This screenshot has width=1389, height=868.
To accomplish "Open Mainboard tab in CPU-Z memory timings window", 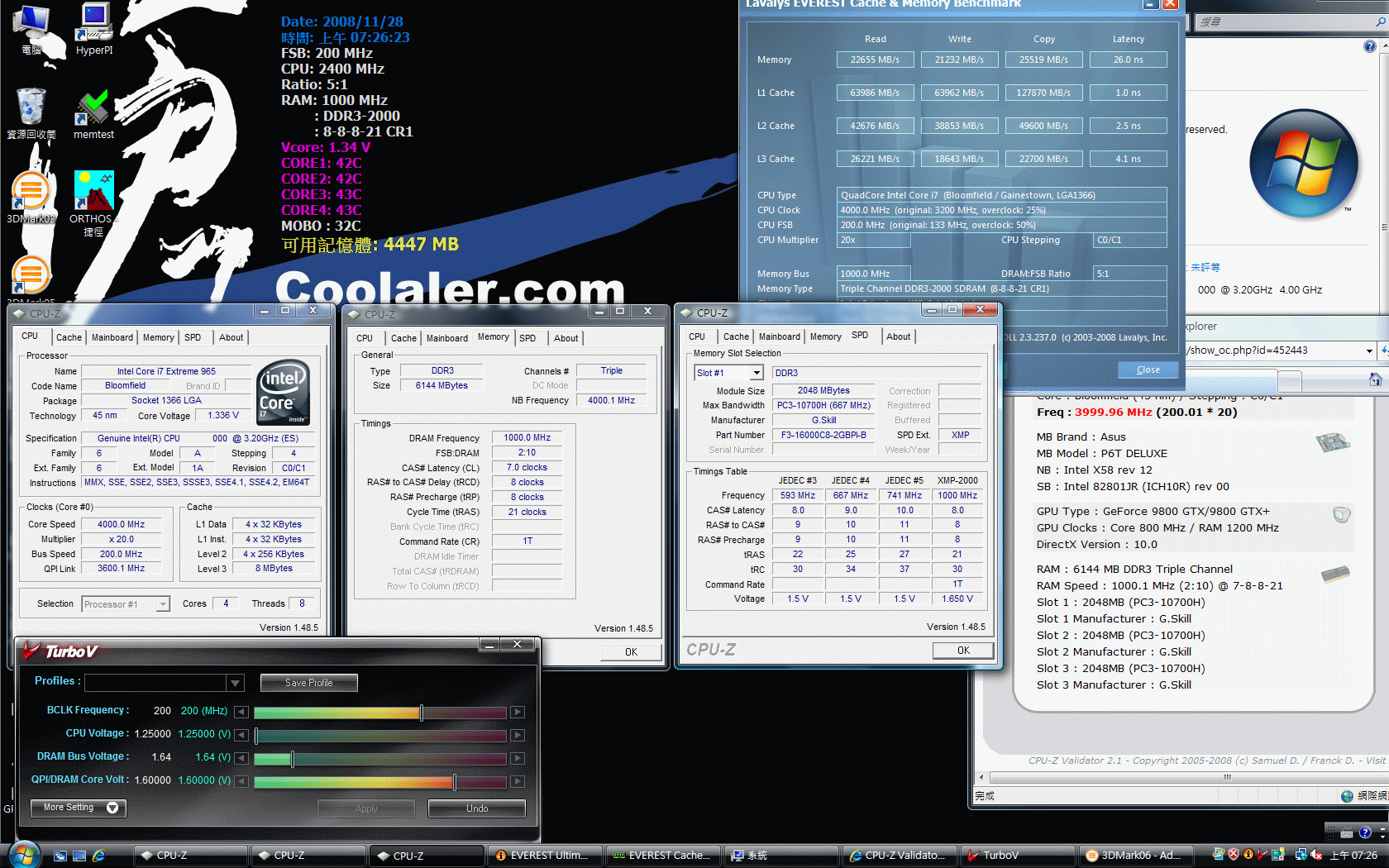I will tap(447, 338).
